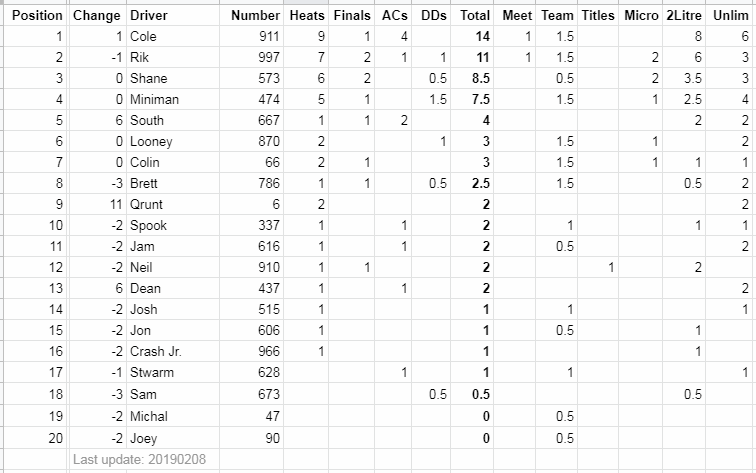The width and height of the screenshot is (756, 473).
Task: Select the Change column header
Action: click(97, 16)
